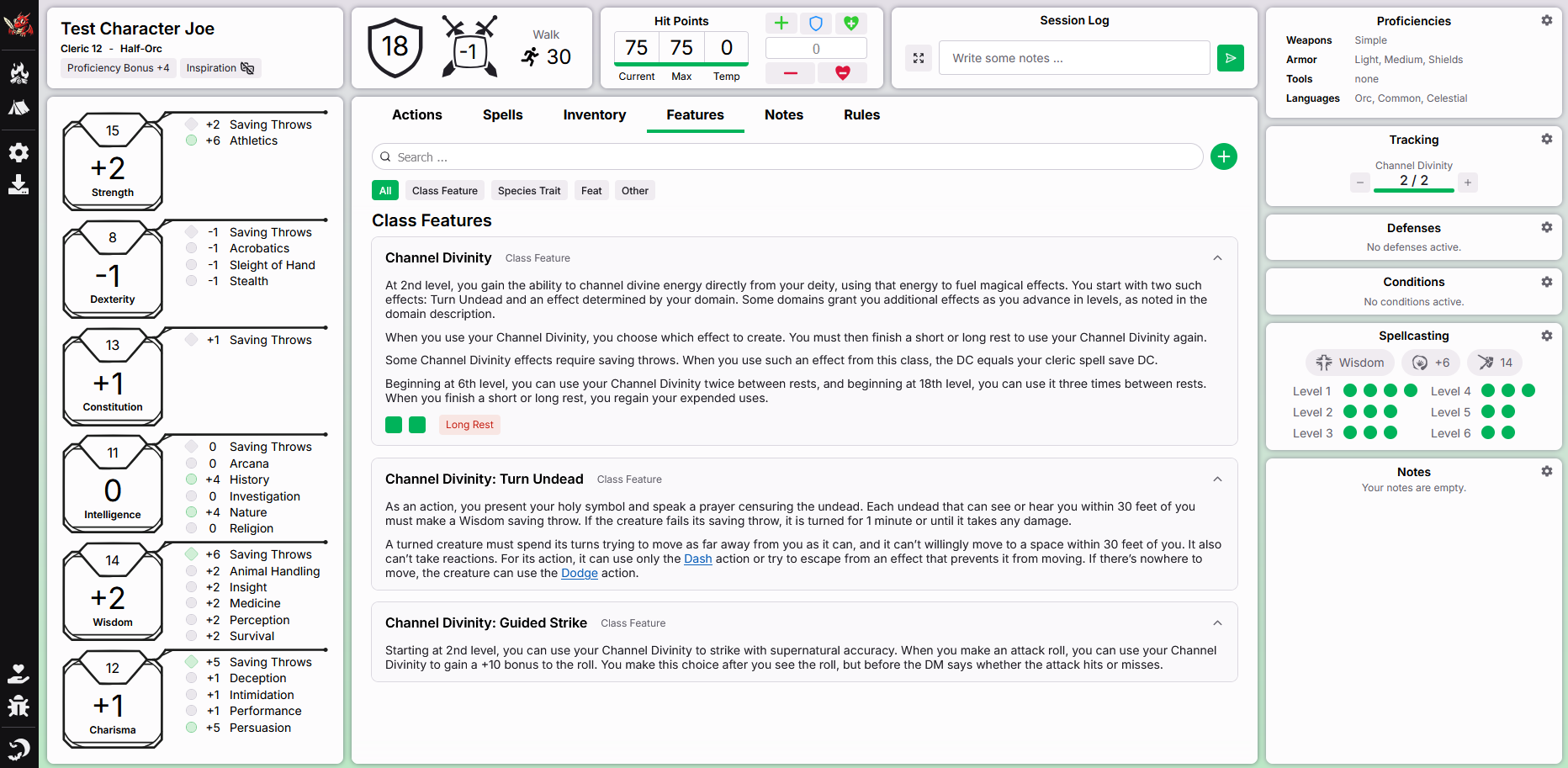Viewport: 1568px width, 768px height.
Task: Filter features by Feat
Action: (x=591, y=191)
